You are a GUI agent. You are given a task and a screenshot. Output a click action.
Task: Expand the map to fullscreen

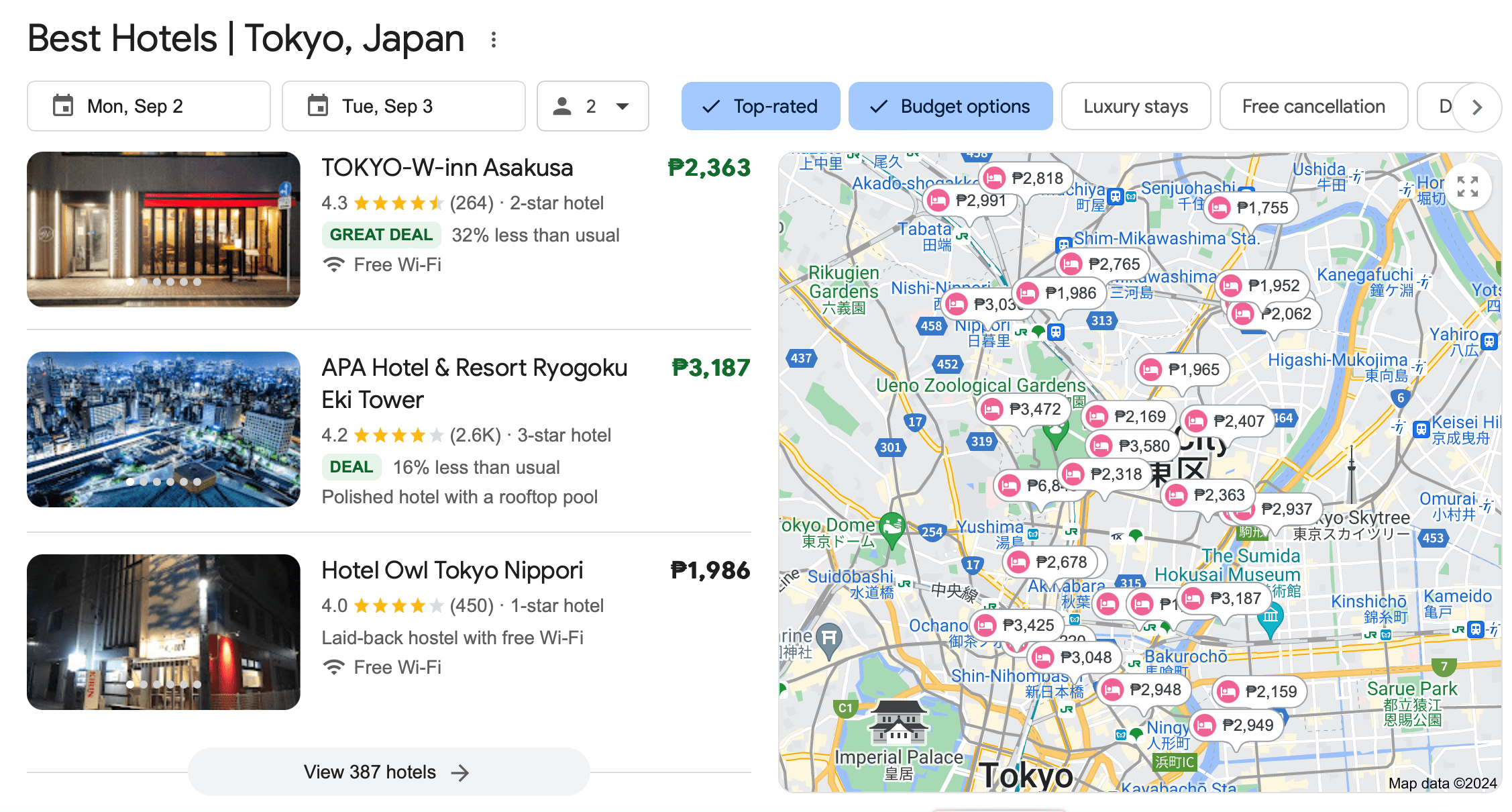click(x=1468, y=186)
